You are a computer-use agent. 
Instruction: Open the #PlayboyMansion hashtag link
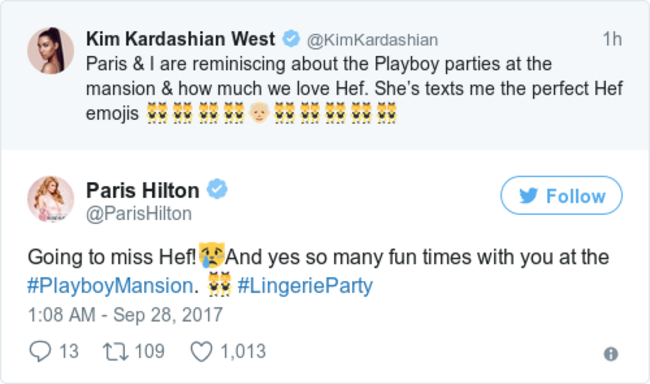110,286
